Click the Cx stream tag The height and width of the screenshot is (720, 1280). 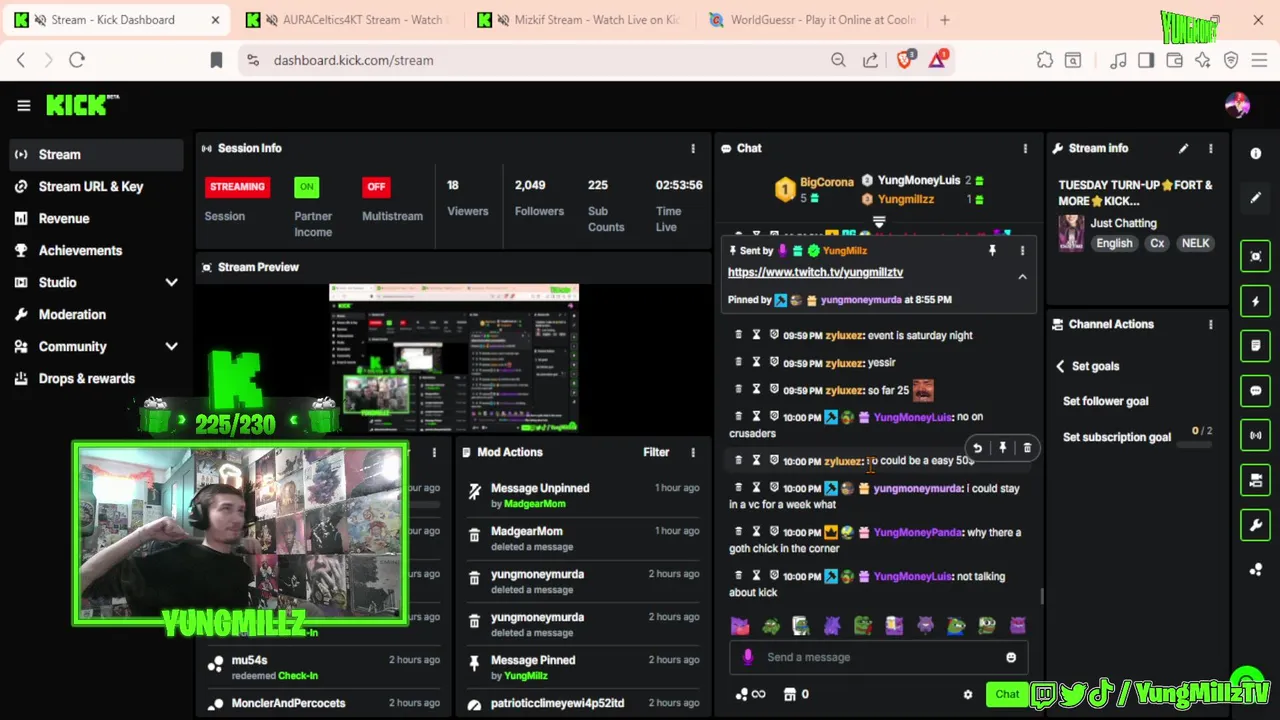[1157, 243]
